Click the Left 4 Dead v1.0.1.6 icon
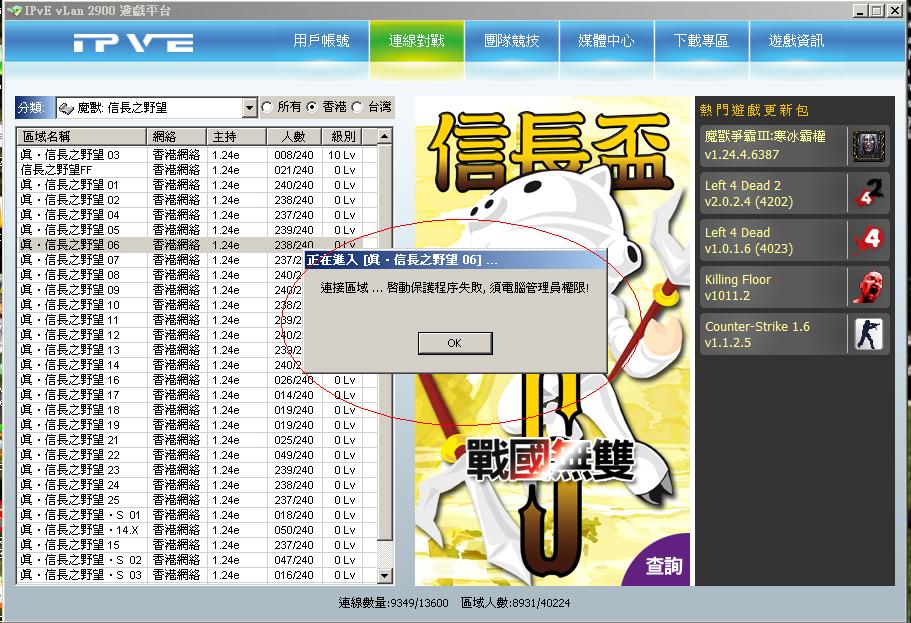This screenshot has height=623, width=911. pos(869,240)
